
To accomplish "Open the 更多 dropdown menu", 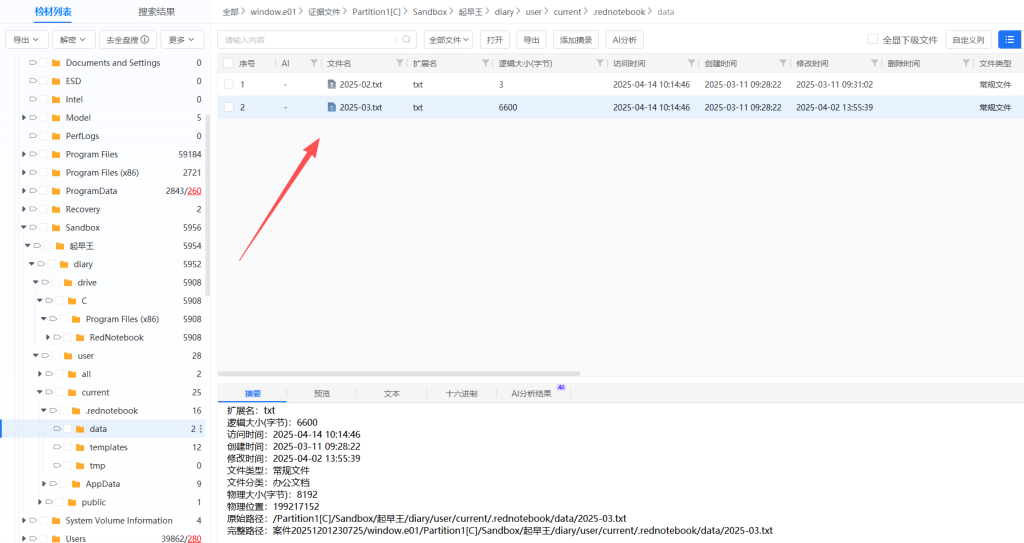I will pyautogui.click(x=181, y=40).
